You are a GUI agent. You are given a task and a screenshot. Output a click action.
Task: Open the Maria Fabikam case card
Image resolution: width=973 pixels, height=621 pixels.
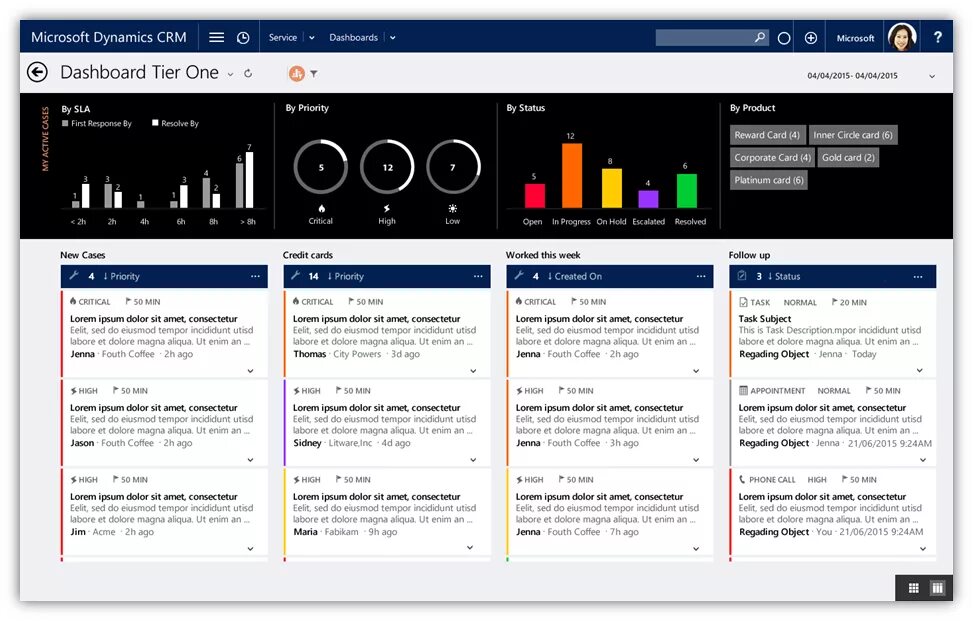coord(387,513)
